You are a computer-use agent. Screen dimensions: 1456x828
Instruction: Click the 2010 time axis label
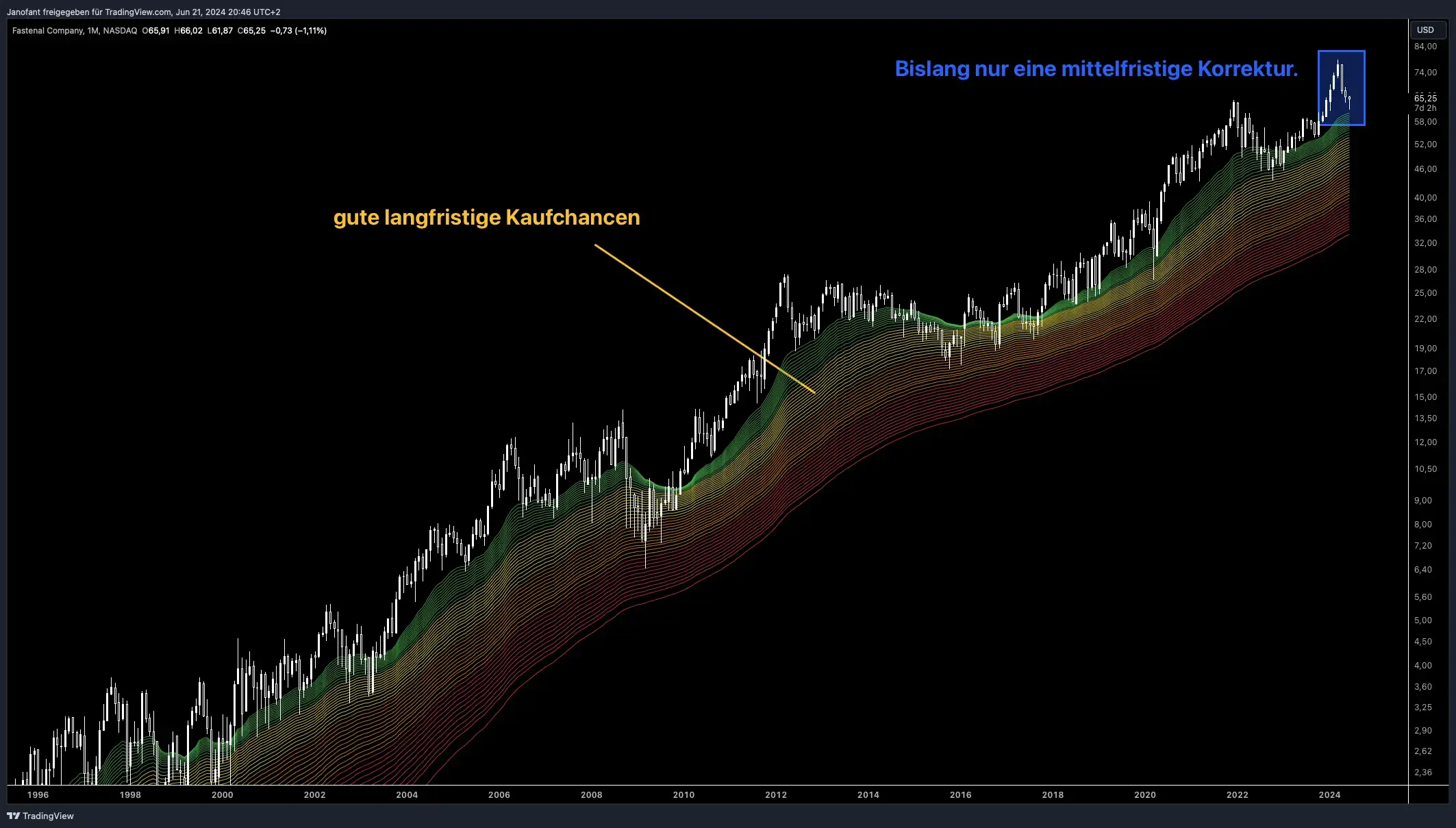point(683,795)
